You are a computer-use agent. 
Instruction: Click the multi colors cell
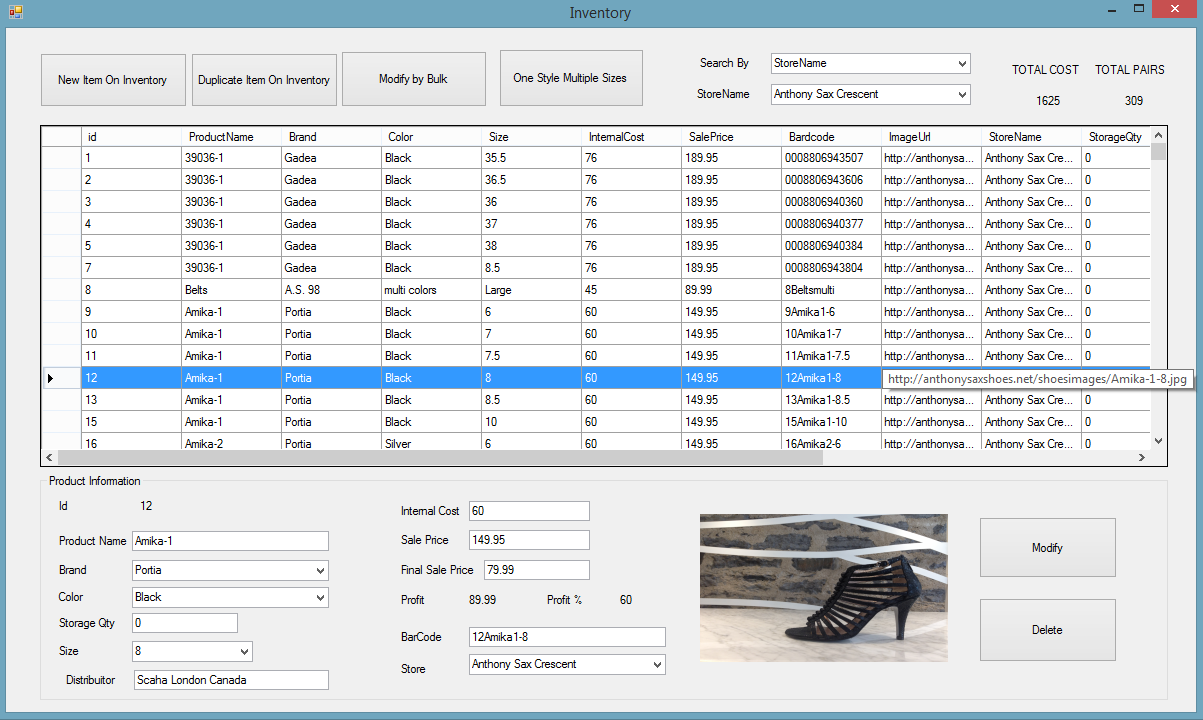click(x=431, y=290)
